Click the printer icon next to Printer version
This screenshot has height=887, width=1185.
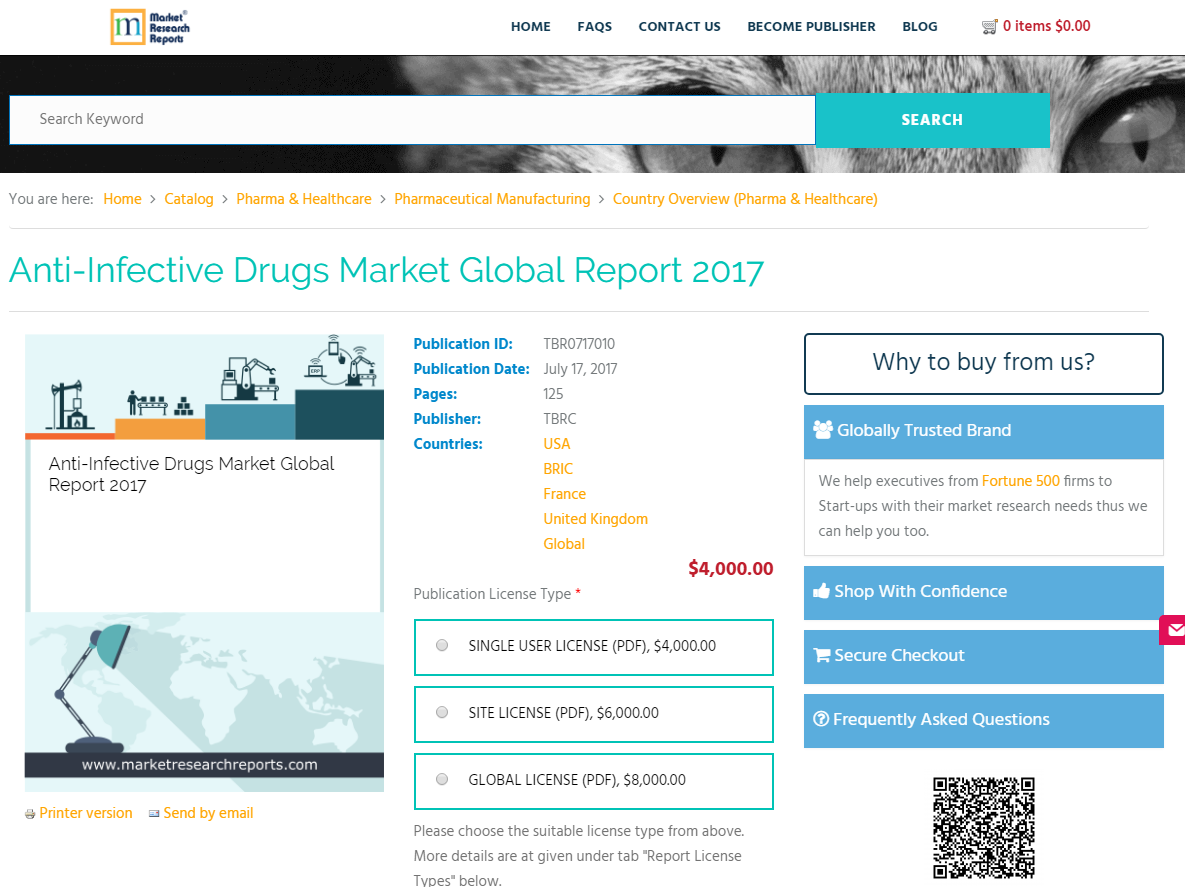point(29,813)
